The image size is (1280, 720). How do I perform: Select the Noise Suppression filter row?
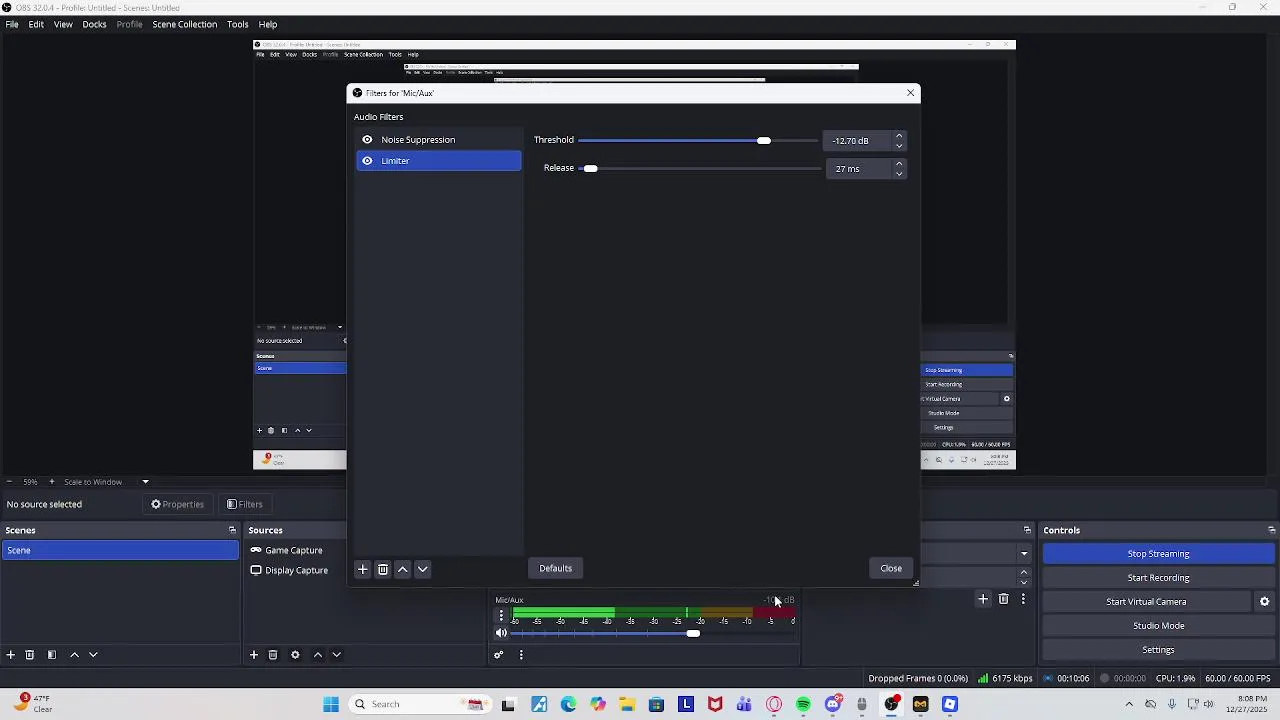coord(438,140)
